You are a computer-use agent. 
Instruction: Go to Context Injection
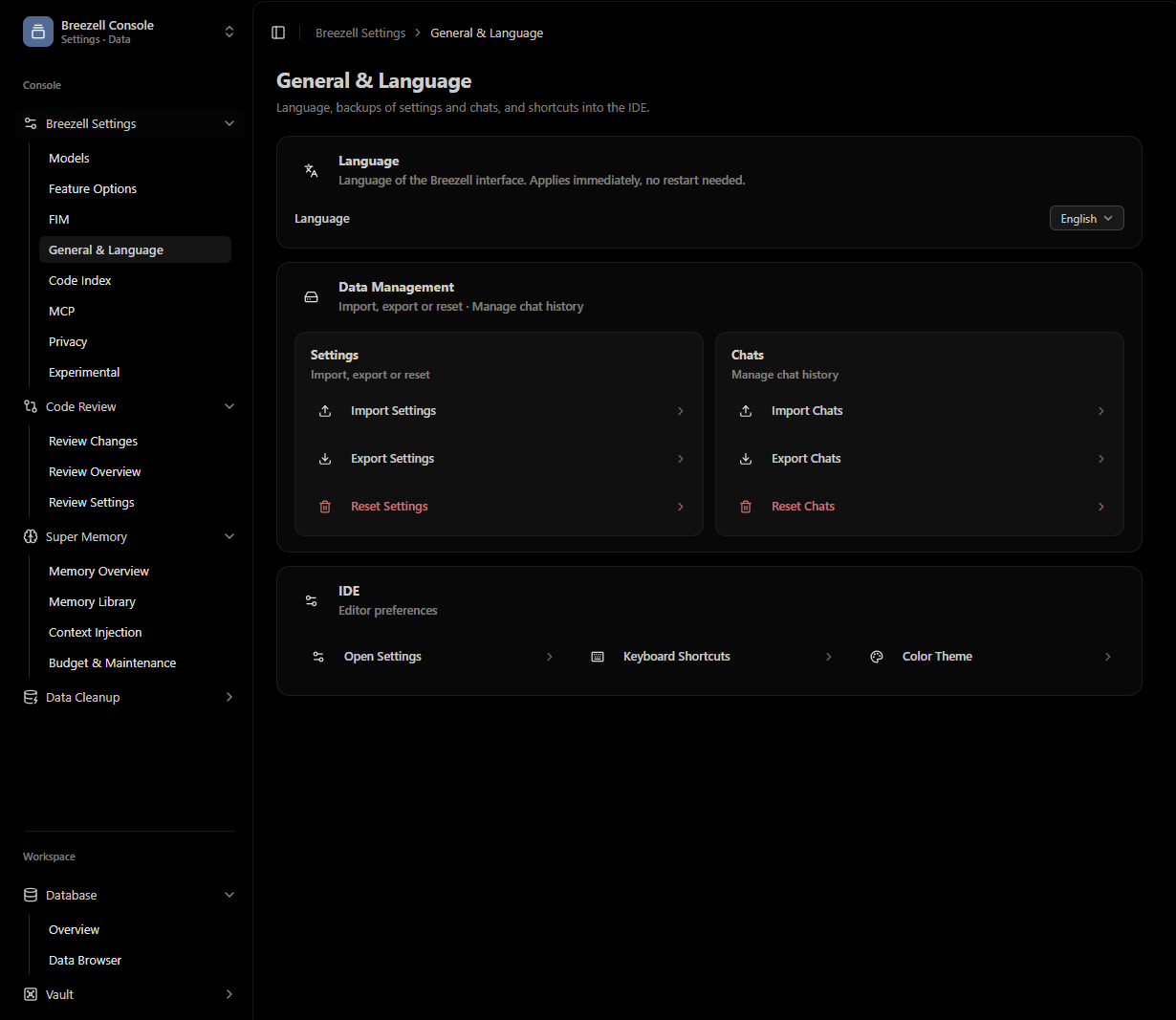point(135,632)
